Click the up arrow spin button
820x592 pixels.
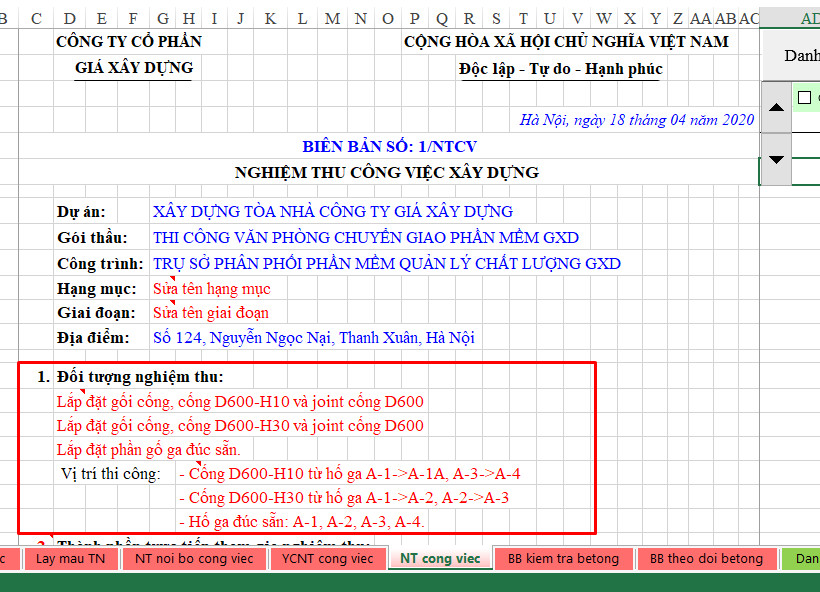click(x=776, y=108)
